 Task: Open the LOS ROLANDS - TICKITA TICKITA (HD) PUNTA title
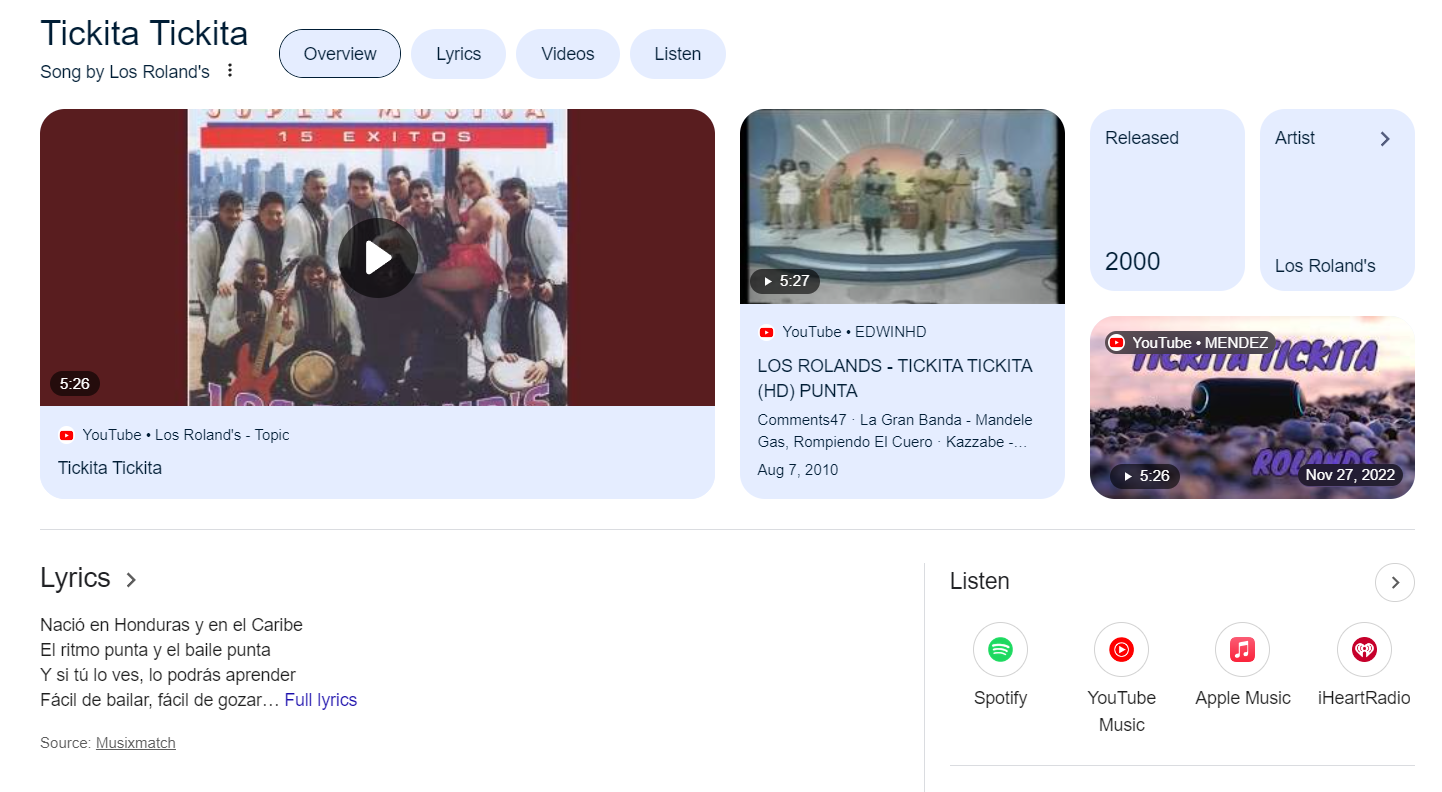895,378
